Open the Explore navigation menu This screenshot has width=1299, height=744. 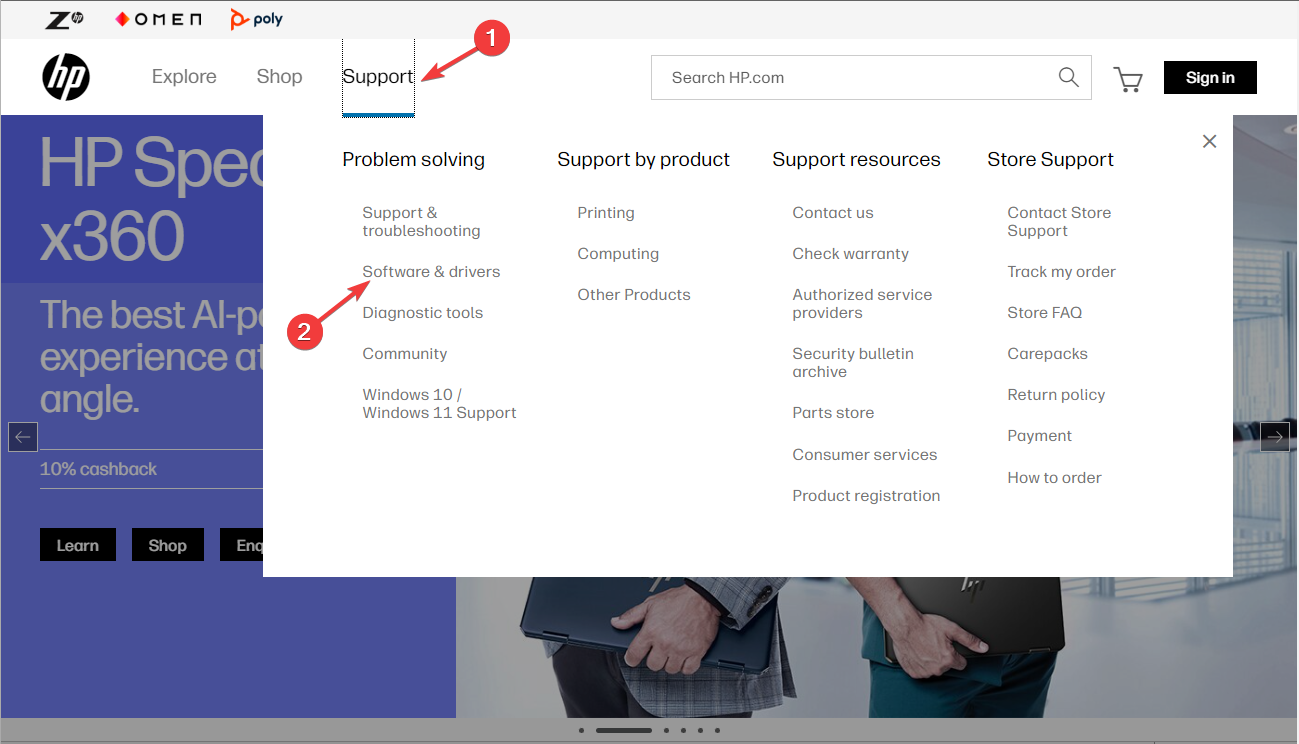click(184, 77)
